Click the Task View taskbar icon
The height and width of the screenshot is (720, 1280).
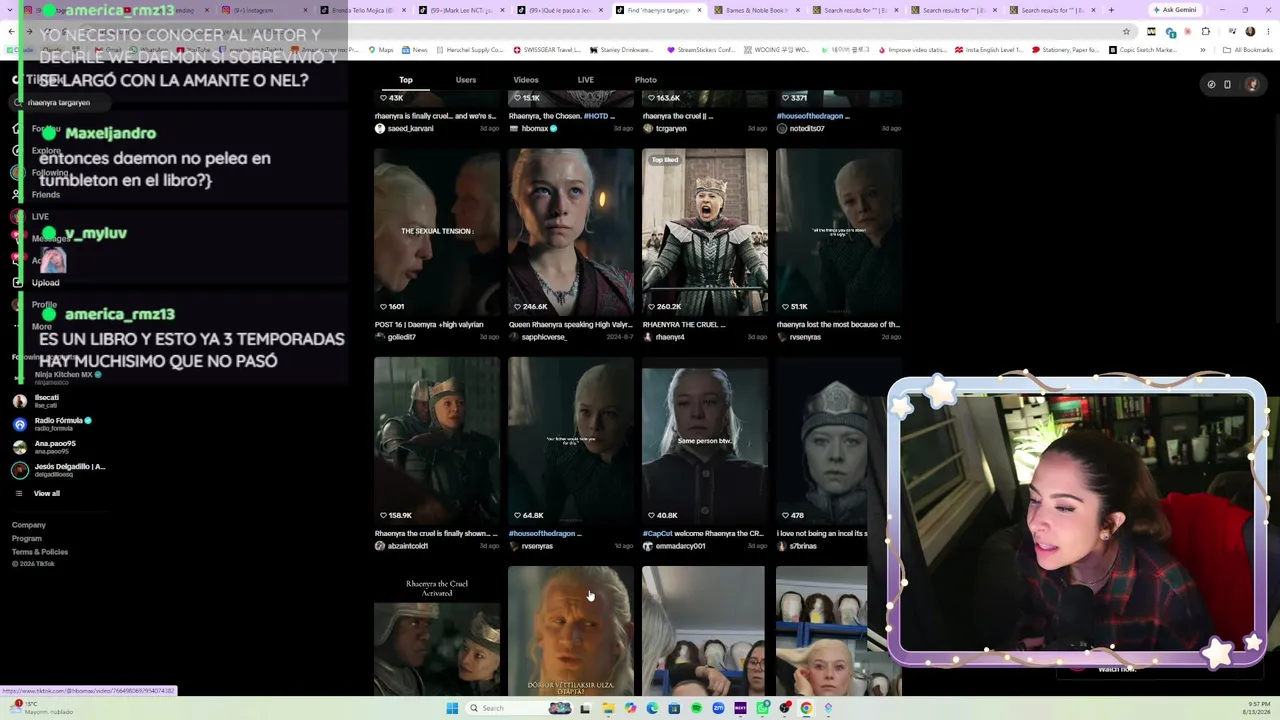pyautogui.click(x=585, y=708)
